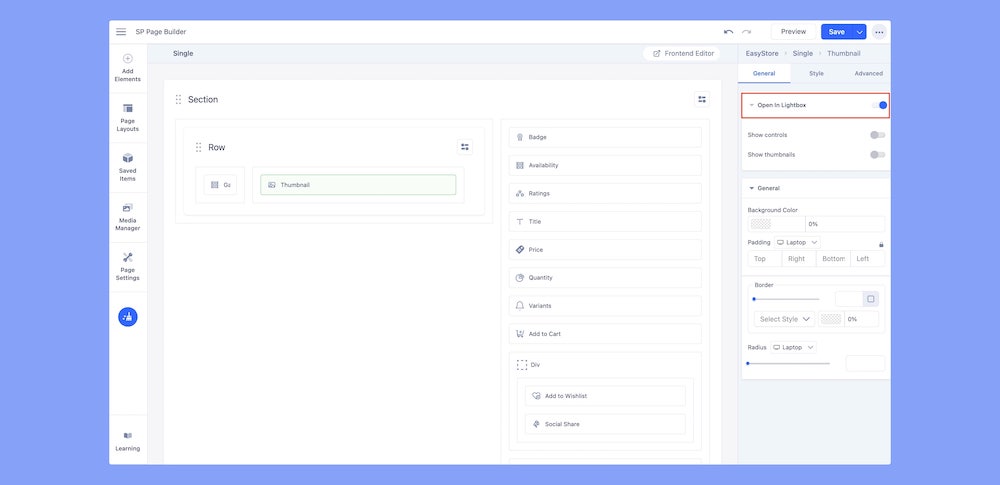Screen dimensions: 1000x485
Task: Open Learning in sidebar
Action: click(128, 442)
